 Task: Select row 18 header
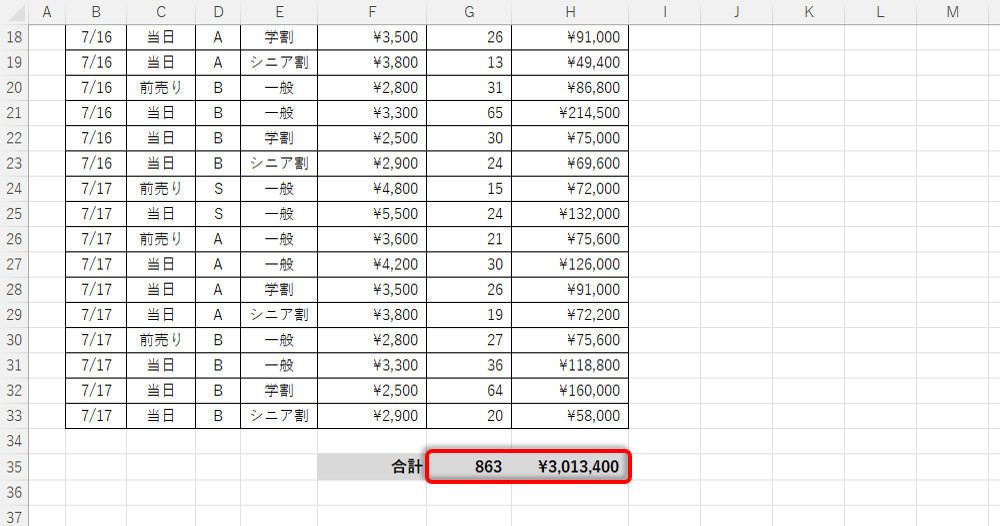pyautogui.click(x=14, y=37)
